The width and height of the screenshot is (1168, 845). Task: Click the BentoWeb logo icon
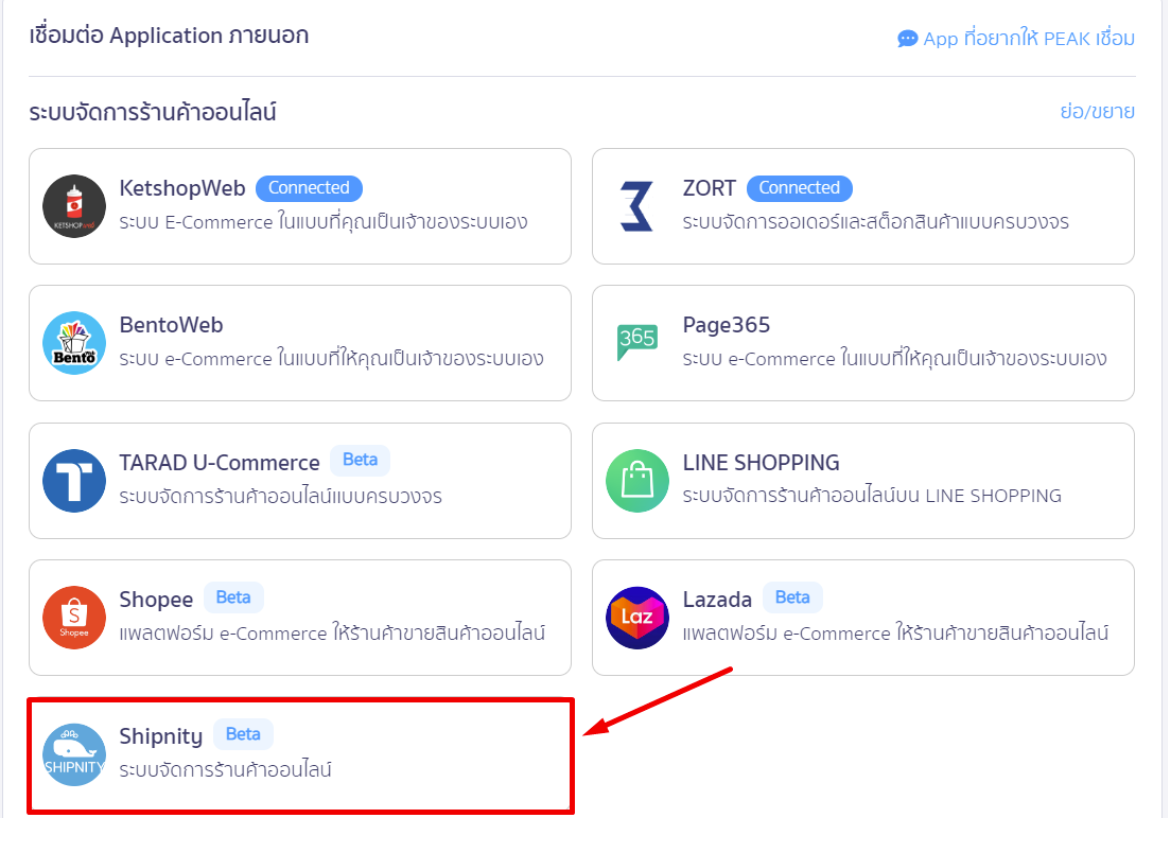click(x=74, y=343)
